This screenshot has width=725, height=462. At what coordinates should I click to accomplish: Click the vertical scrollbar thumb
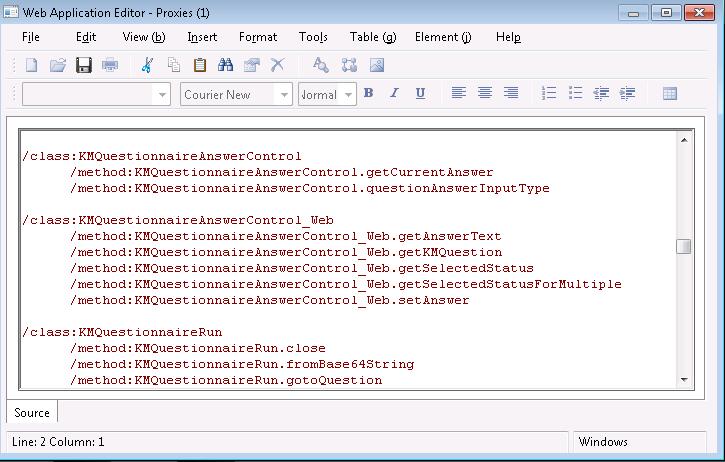click(x=684, y=246)
